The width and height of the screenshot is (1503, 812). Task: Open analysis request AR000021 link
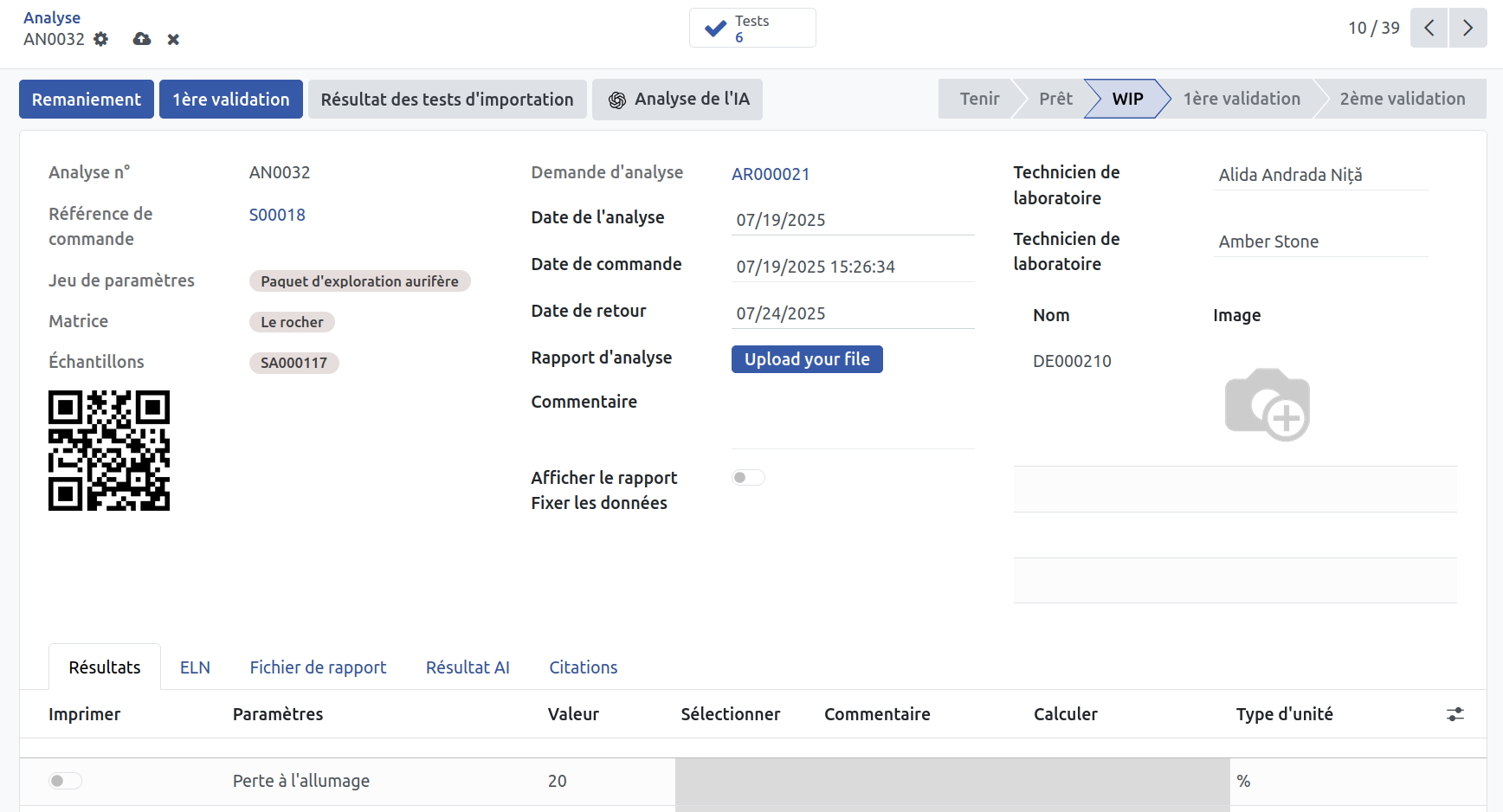pos(771,174)
